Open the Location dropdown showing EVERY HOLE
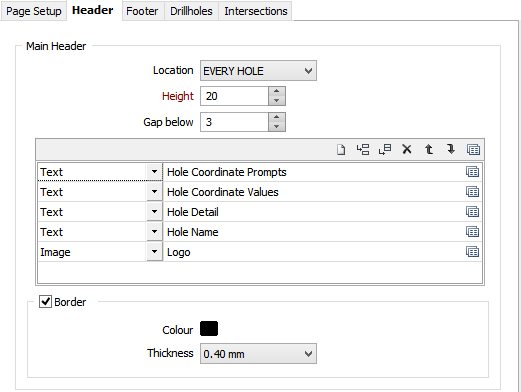The width and height of the screenshot is (521, 392). click(x=258, y=71)
